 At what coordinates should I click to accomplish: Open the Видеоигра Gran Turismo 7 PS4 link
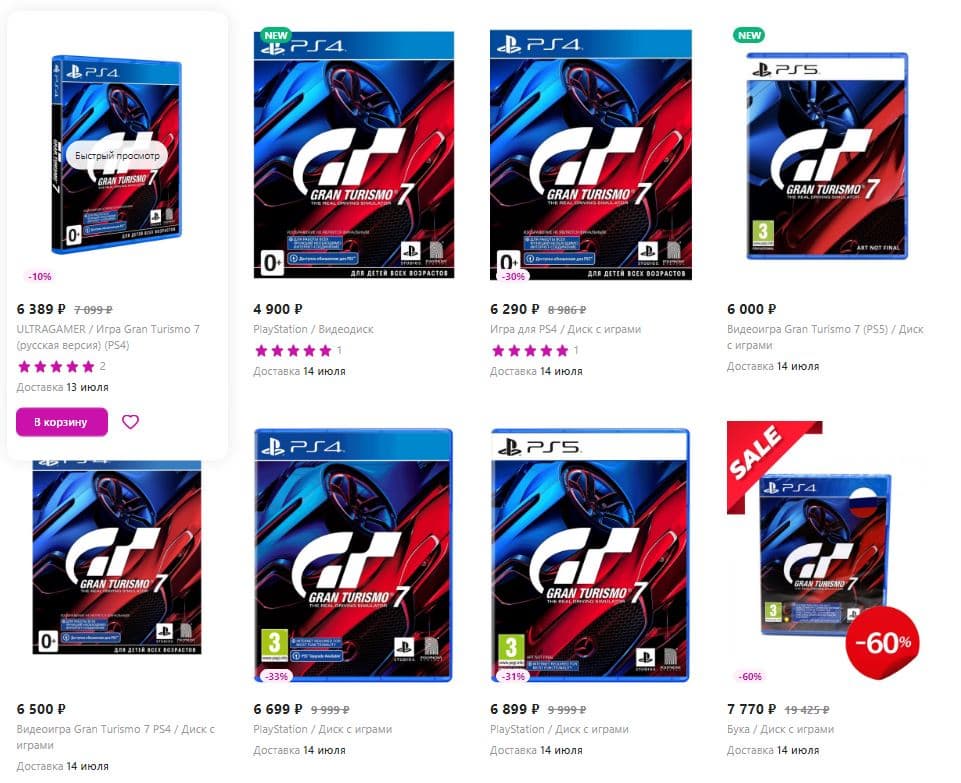click(x=115, y=737)
